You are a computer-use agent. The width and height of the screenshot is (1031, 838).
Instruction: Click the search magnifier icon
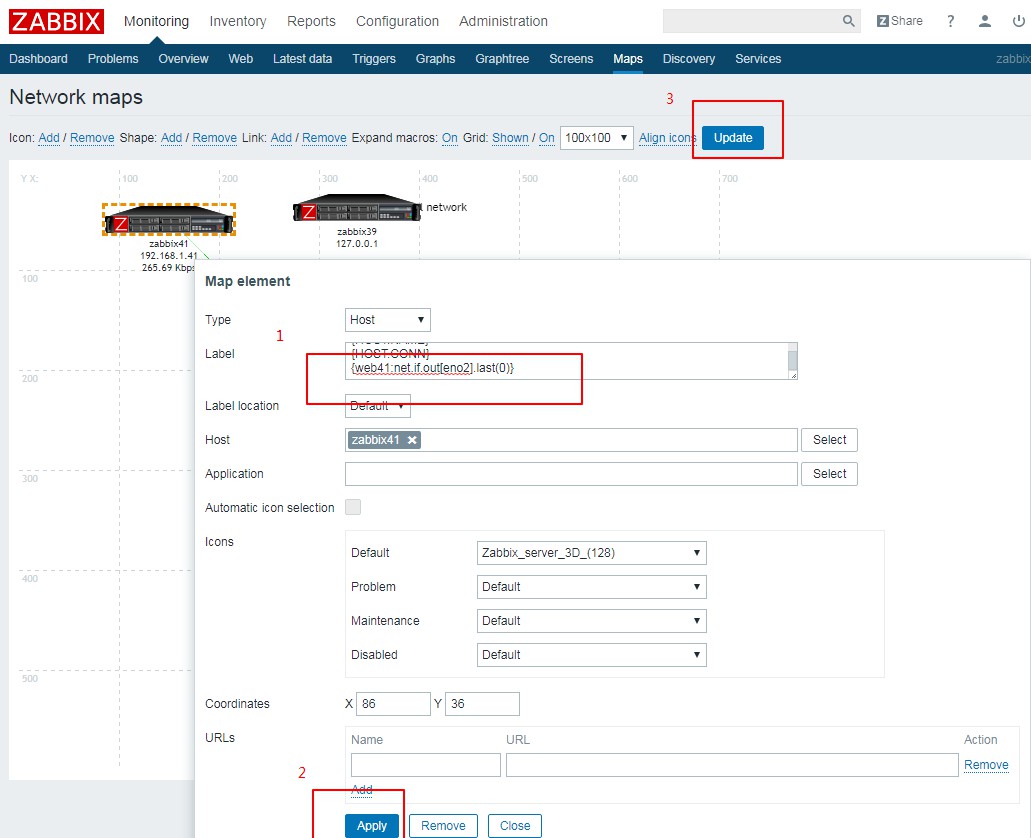click(x=849, y=21)
